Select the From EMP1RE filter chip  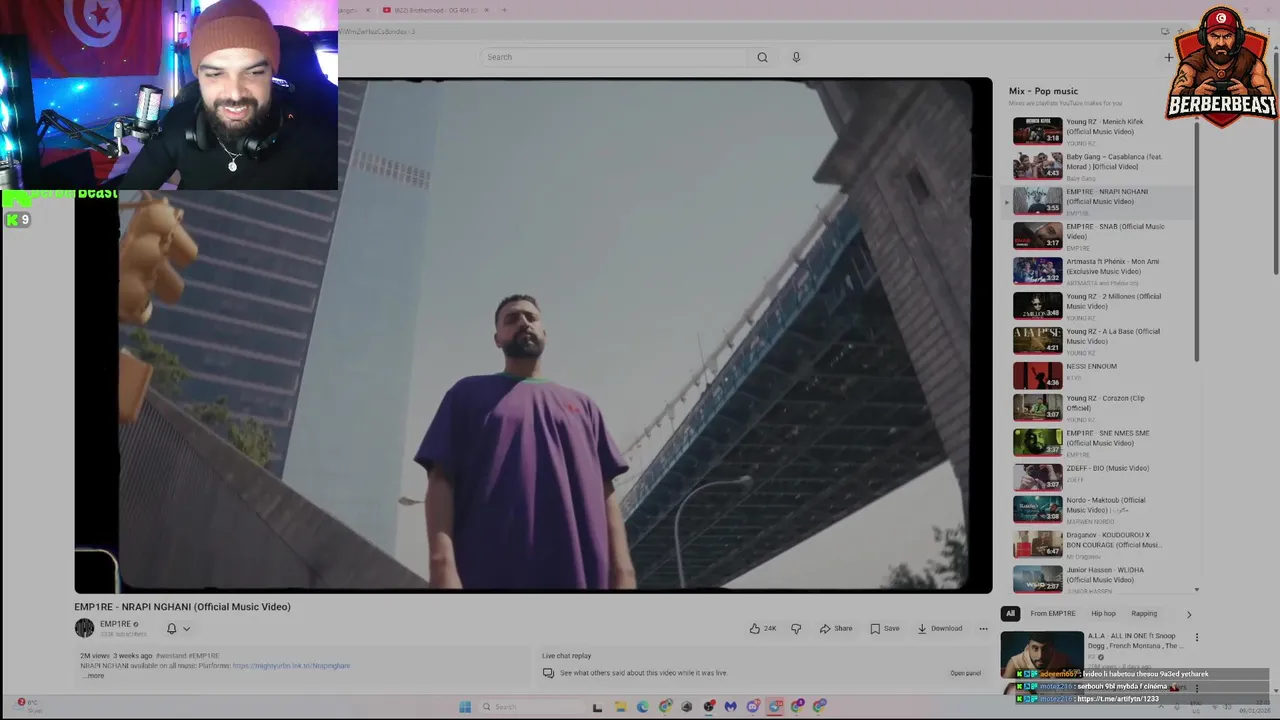pos(1053,613)
